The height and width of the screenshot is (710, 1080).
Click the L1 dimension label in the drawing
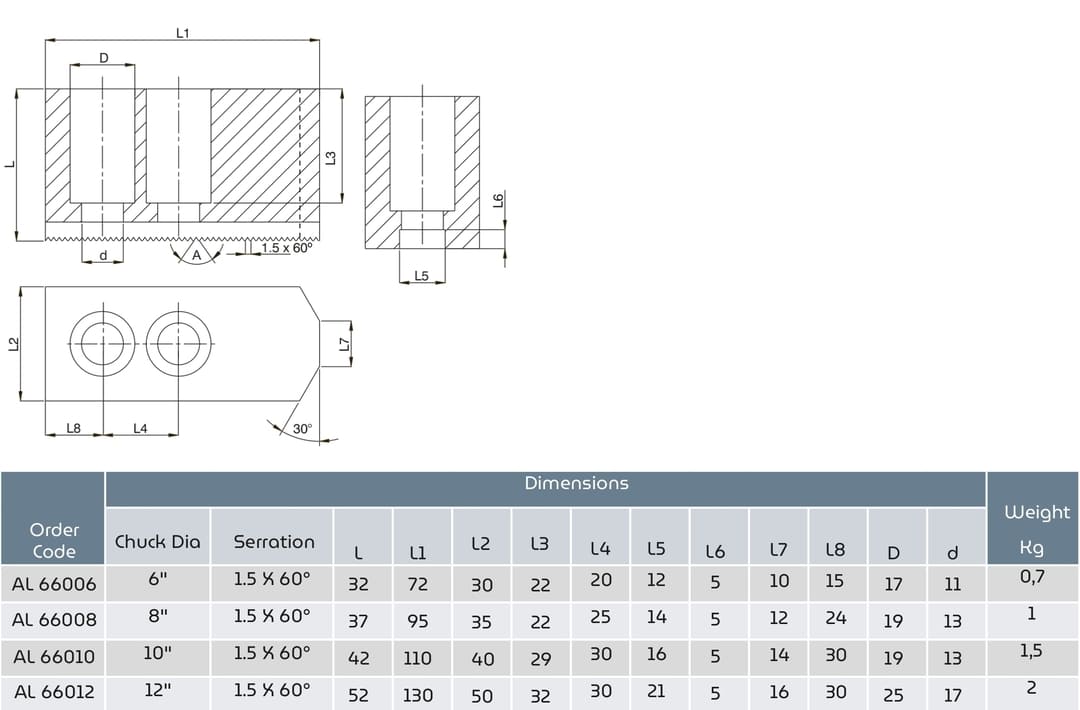[182, 33]
